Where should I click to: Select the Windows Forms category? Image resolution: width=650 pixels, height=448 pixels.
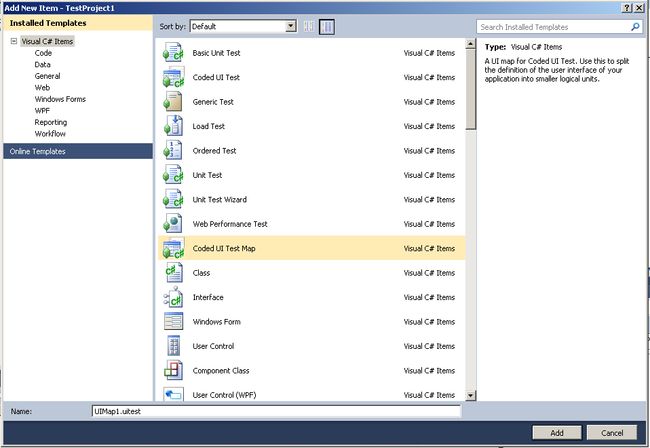point(60,99)
